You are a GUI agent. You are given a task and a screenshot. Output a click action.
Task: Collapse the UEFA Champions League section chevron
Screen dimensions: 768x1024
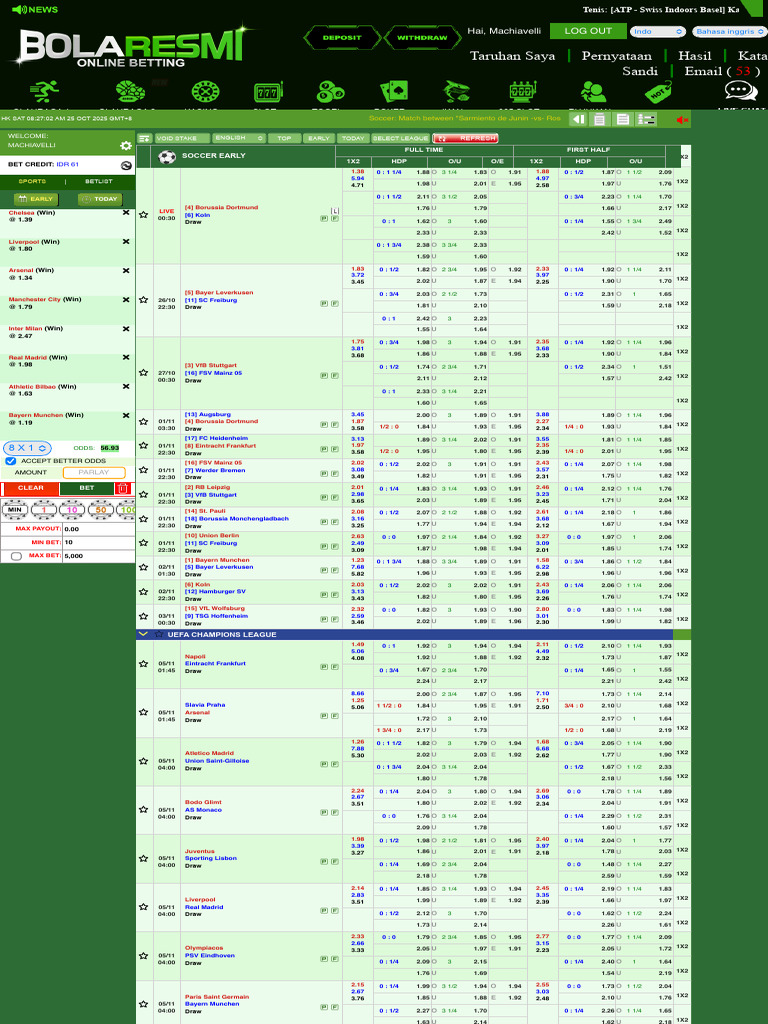click(x=143, y=634)
